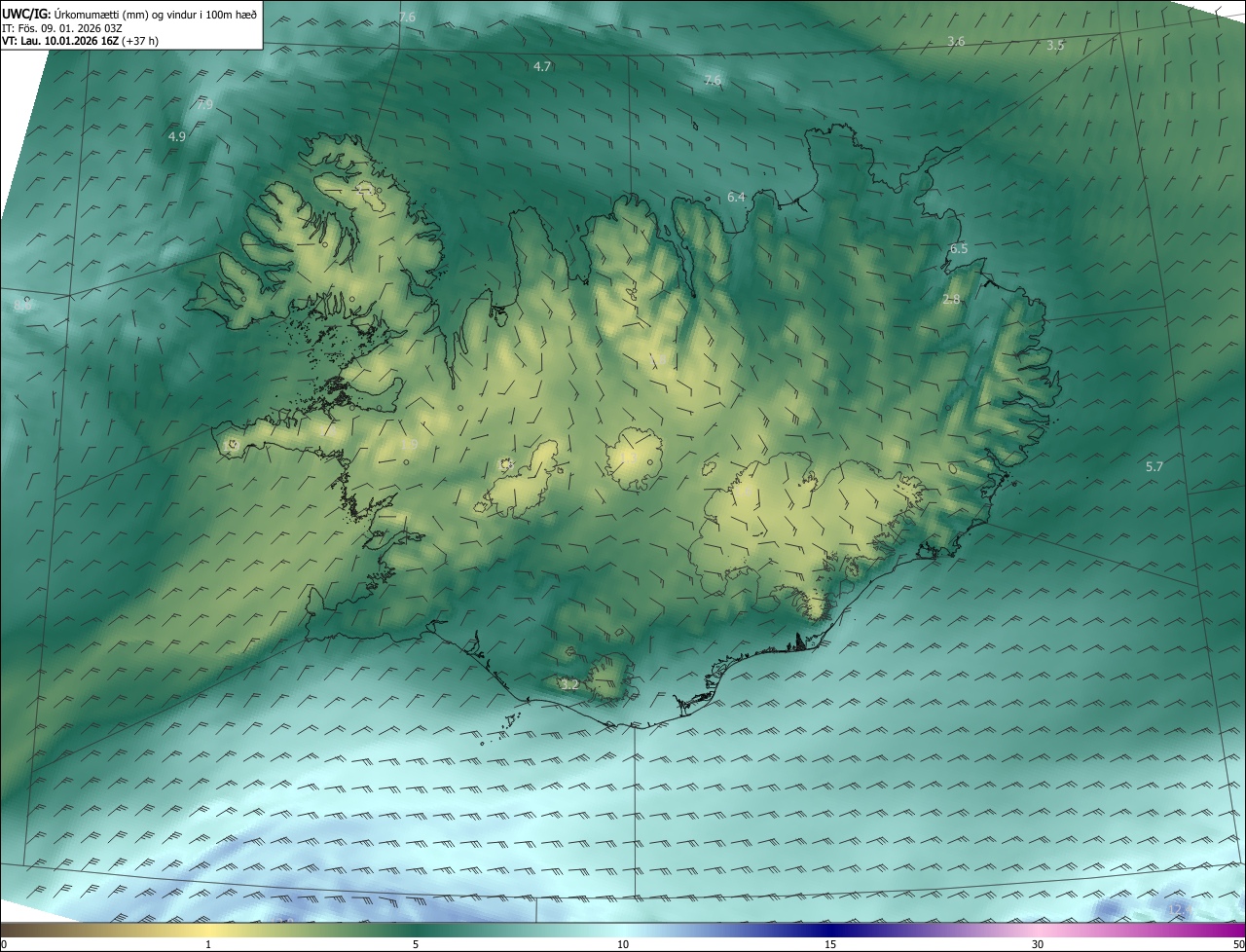1246x952 pixels.
Task: Click the map value label '3.6'
Action: 956,42
